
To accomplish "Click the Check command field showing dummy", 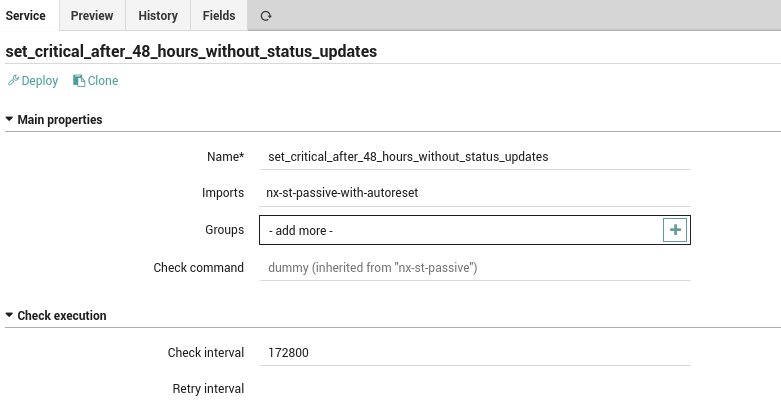I will [x=475, y=267].
